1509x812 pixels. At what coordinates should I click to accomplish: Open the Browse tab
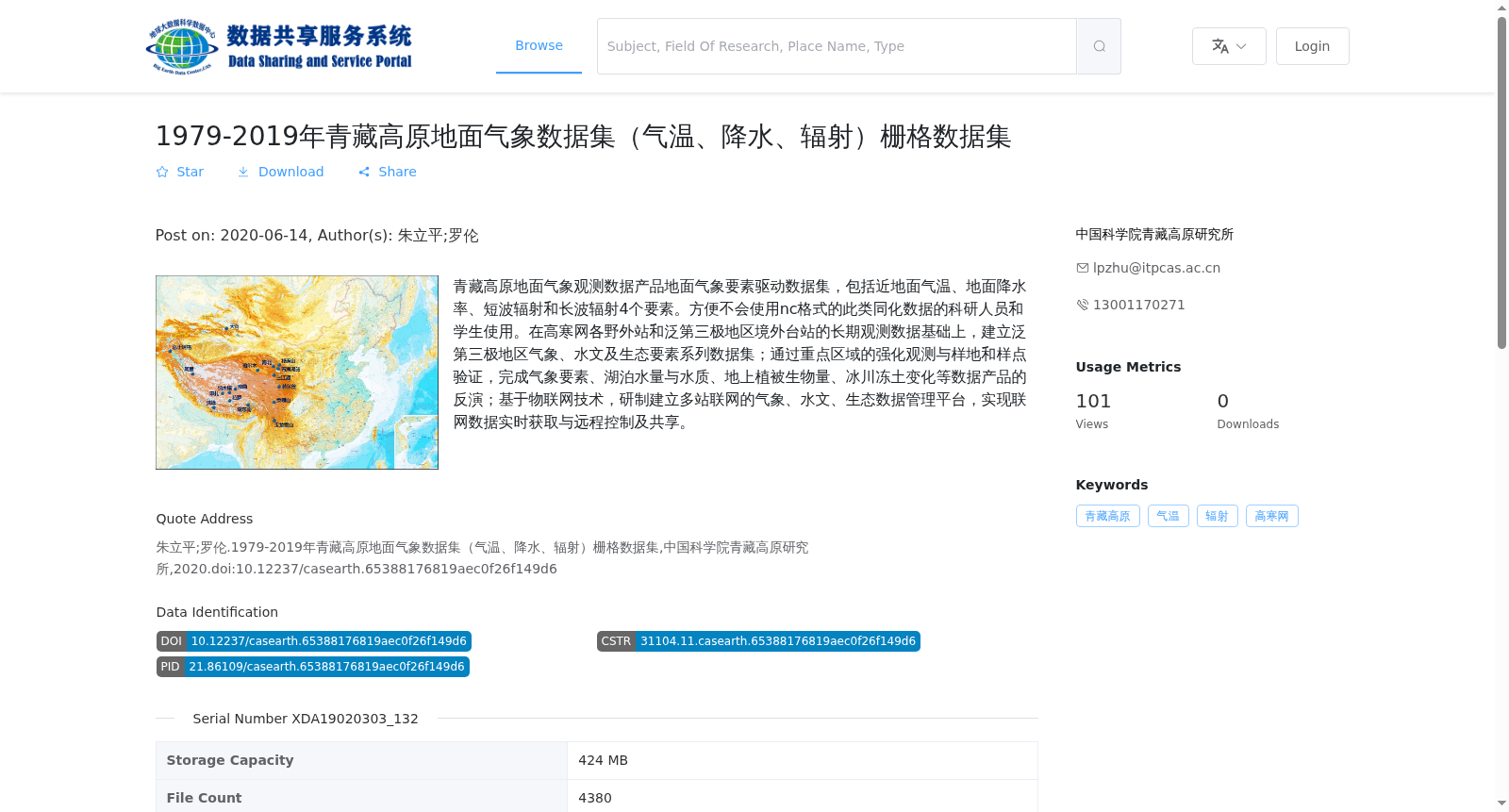(539, 45)
